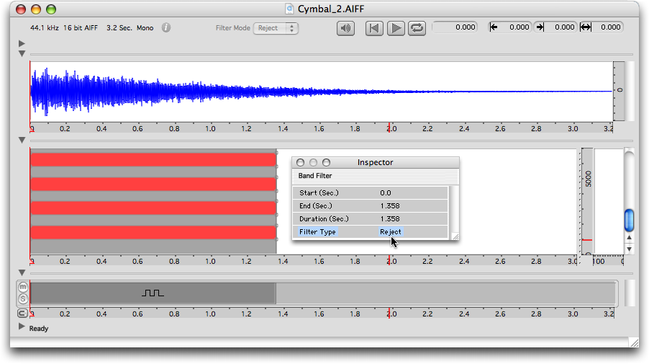Click the Filter Type Reject value in Inspector
Viewport: 649px width, 364px height.
coord(390,232)
